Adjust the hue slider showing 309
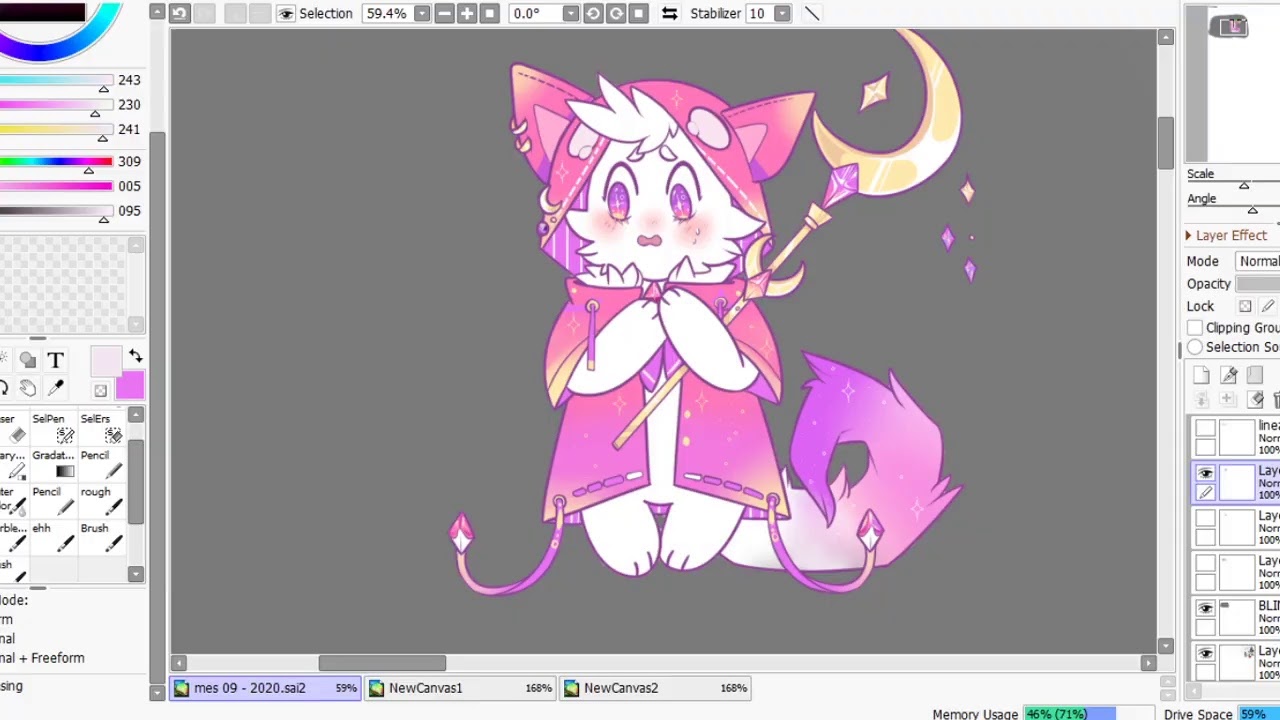The image size is (1280, 720). [56, 161]
